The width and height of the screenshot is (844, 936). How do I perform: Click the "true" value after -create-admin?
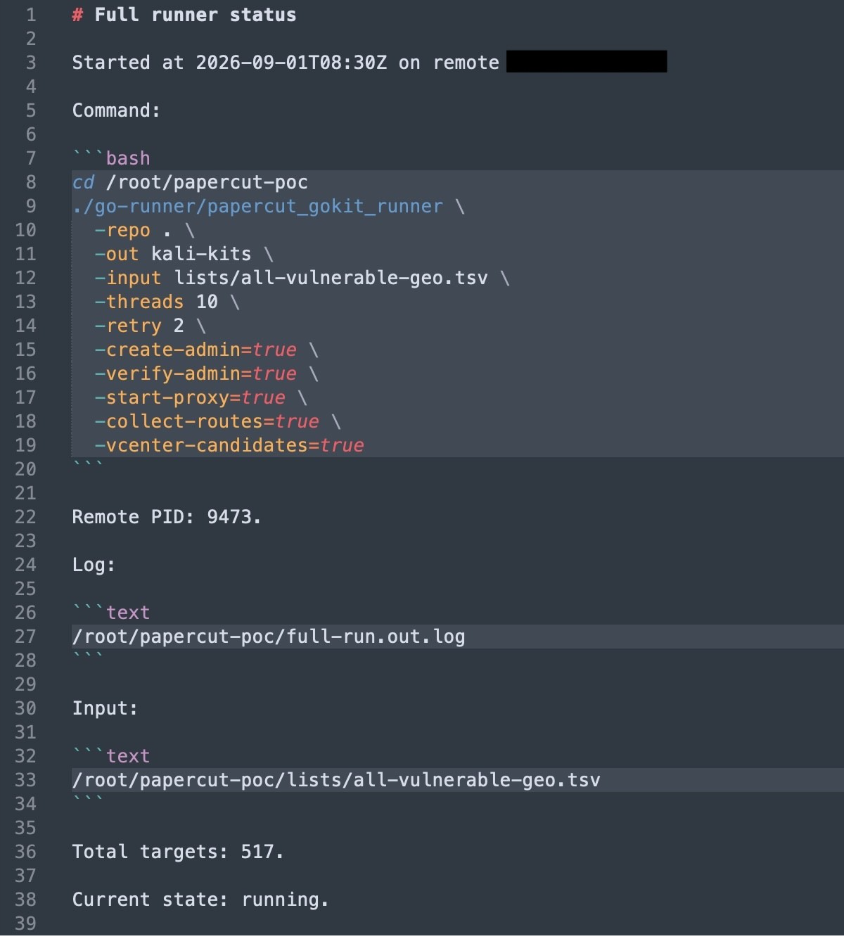tap(274, 349)
